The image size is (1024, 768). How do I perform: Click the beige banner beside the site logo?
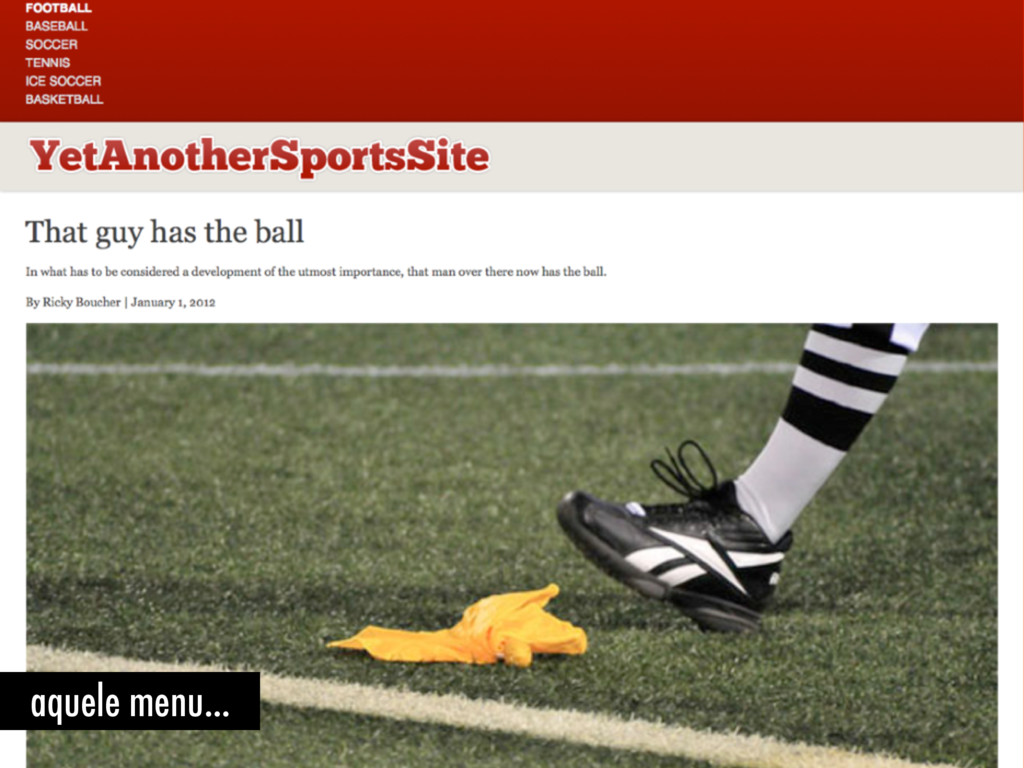751,157
